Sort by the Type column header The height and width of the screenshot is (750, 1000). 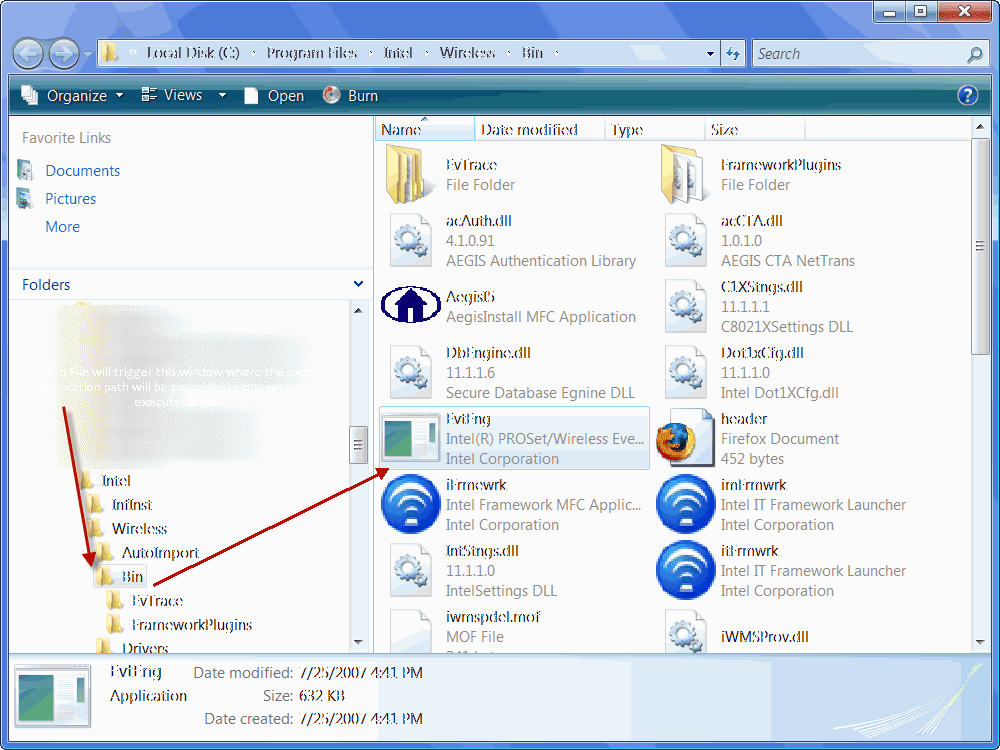pyautogui.click(x=654, y=129)
